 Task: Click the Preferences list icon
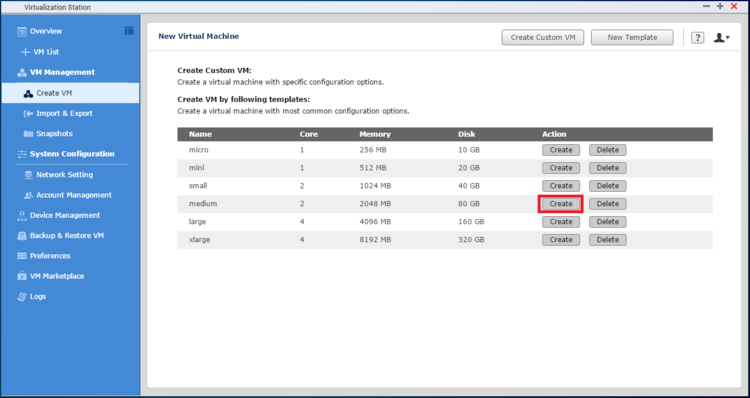[22, 256]
